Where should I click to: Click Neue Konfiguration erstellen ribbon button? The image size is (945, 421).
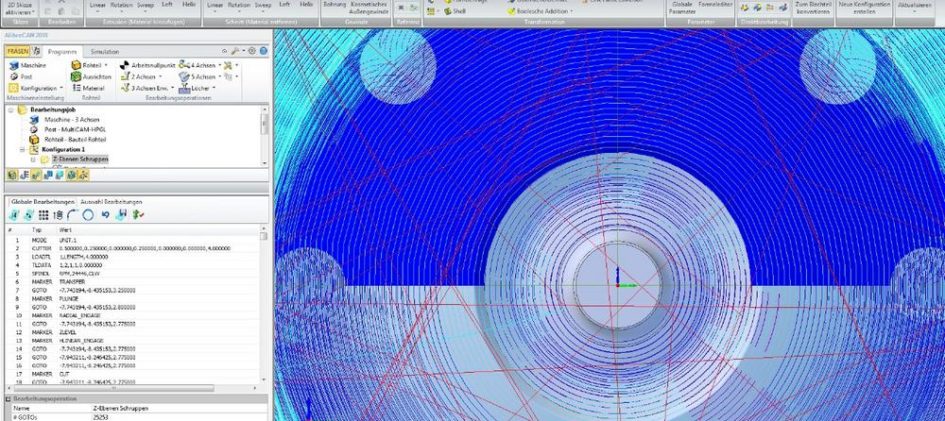click(864, 7)
